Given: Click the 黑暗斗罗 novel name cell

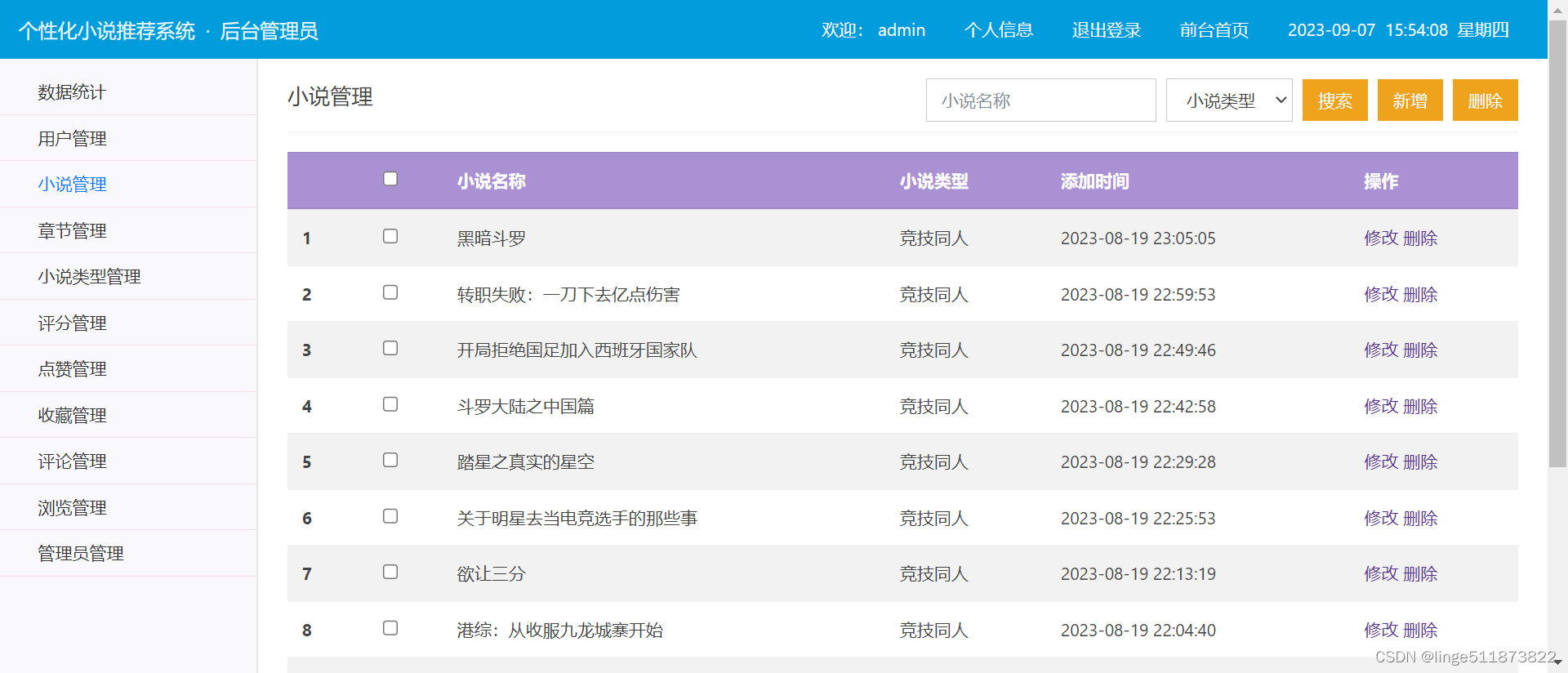Looking at the screenshot, I should [492, 238].
